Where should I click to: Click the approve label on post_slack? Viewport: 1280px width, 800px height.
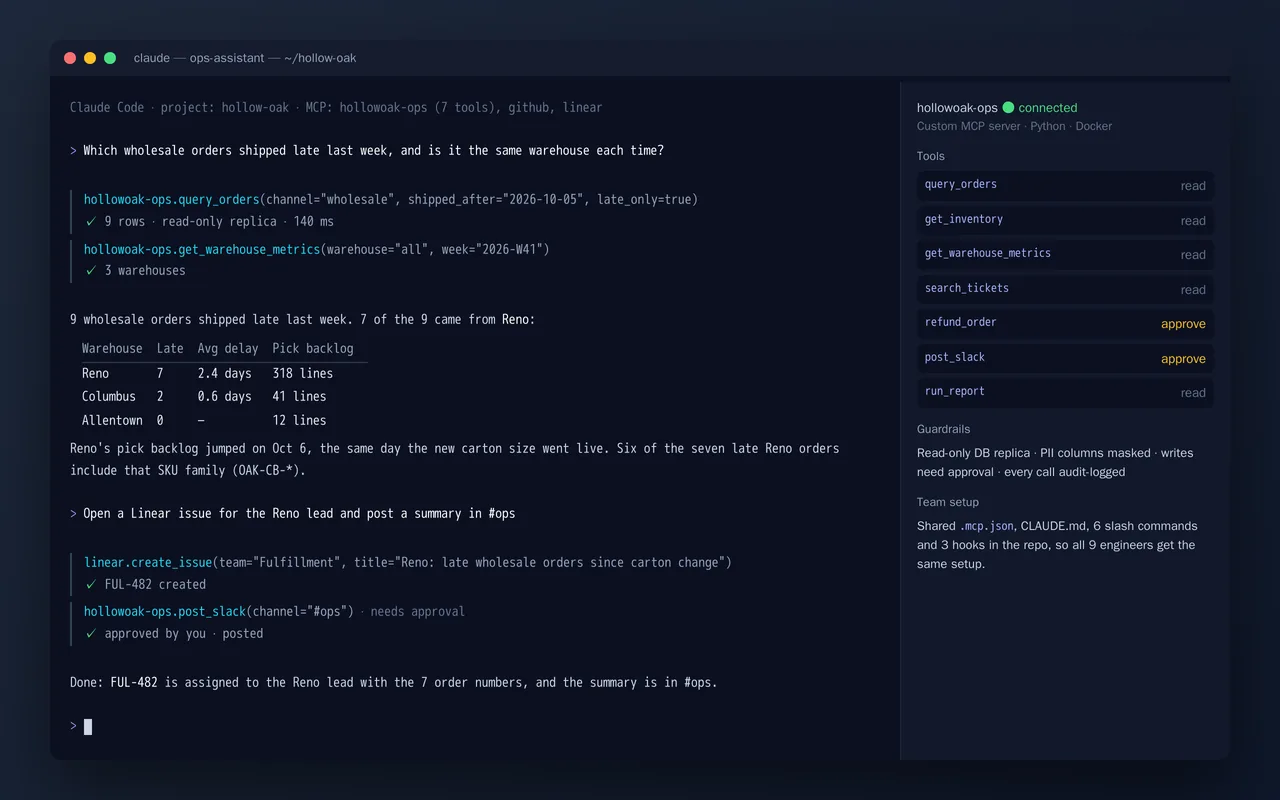(x=1183, y=359)
